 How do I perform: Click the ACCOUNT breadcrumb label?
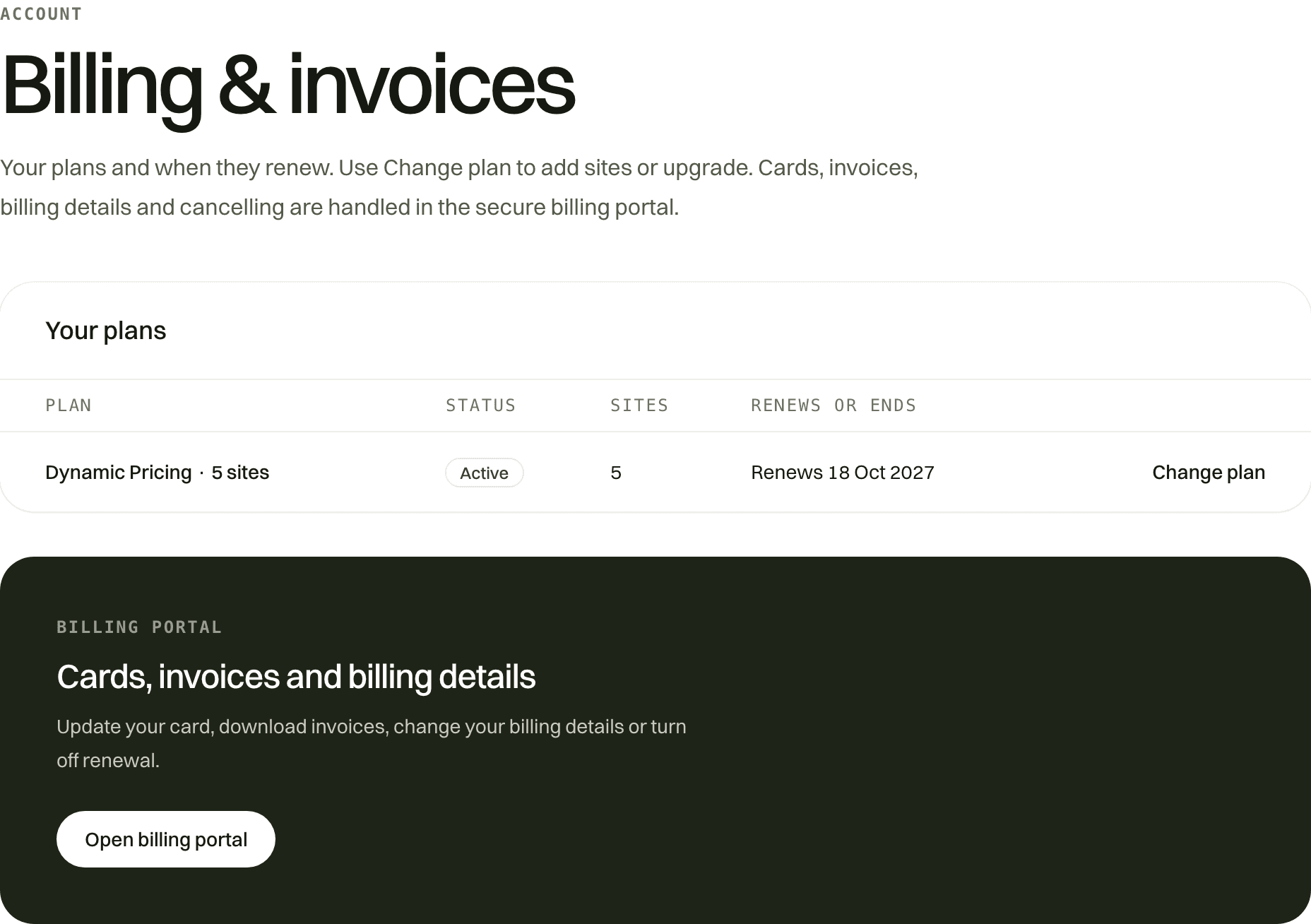[x=41, y=14]
